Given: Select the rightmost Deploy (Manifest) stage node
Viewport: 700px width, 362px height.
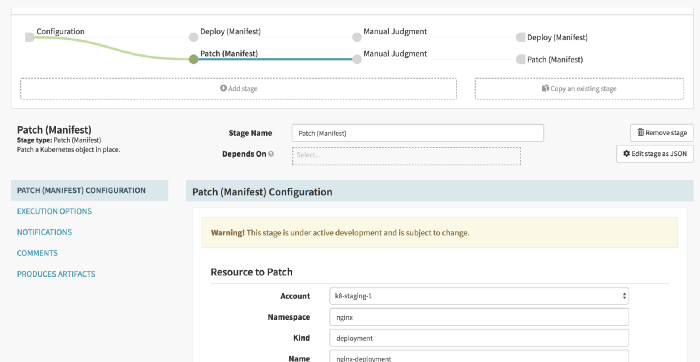Looking at the screenshot, I should [521, 37].
